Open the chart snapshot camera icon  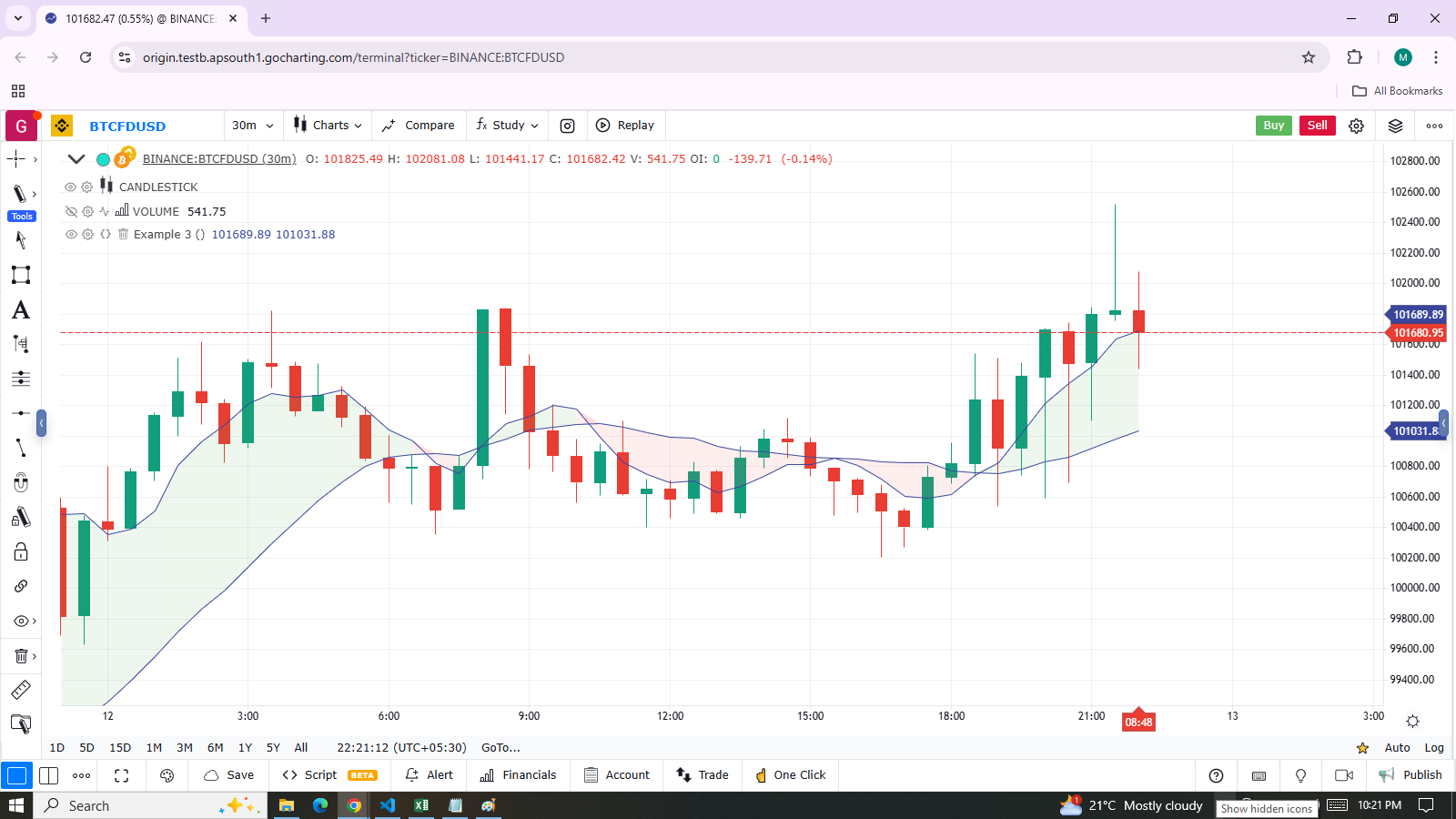[567, 126]
